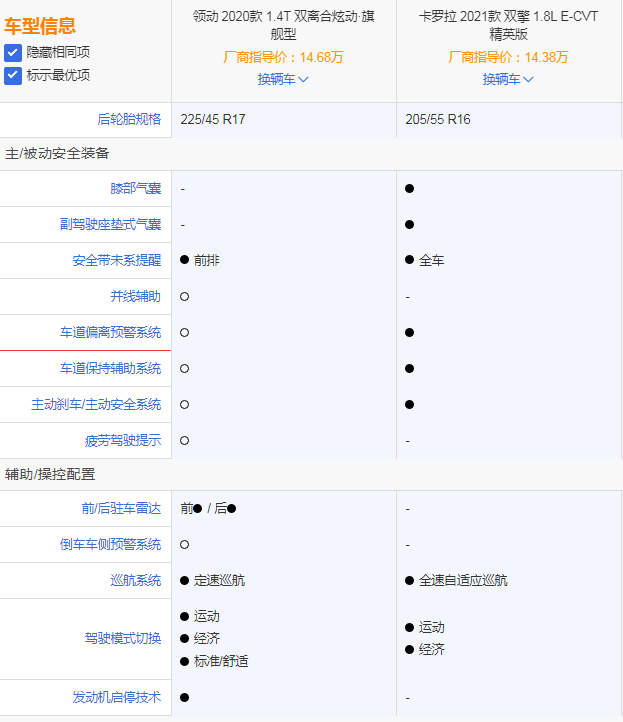The image size is (623, 722).
Task: Click 车道保持辅助系统 row label
Action: point(110,368)
